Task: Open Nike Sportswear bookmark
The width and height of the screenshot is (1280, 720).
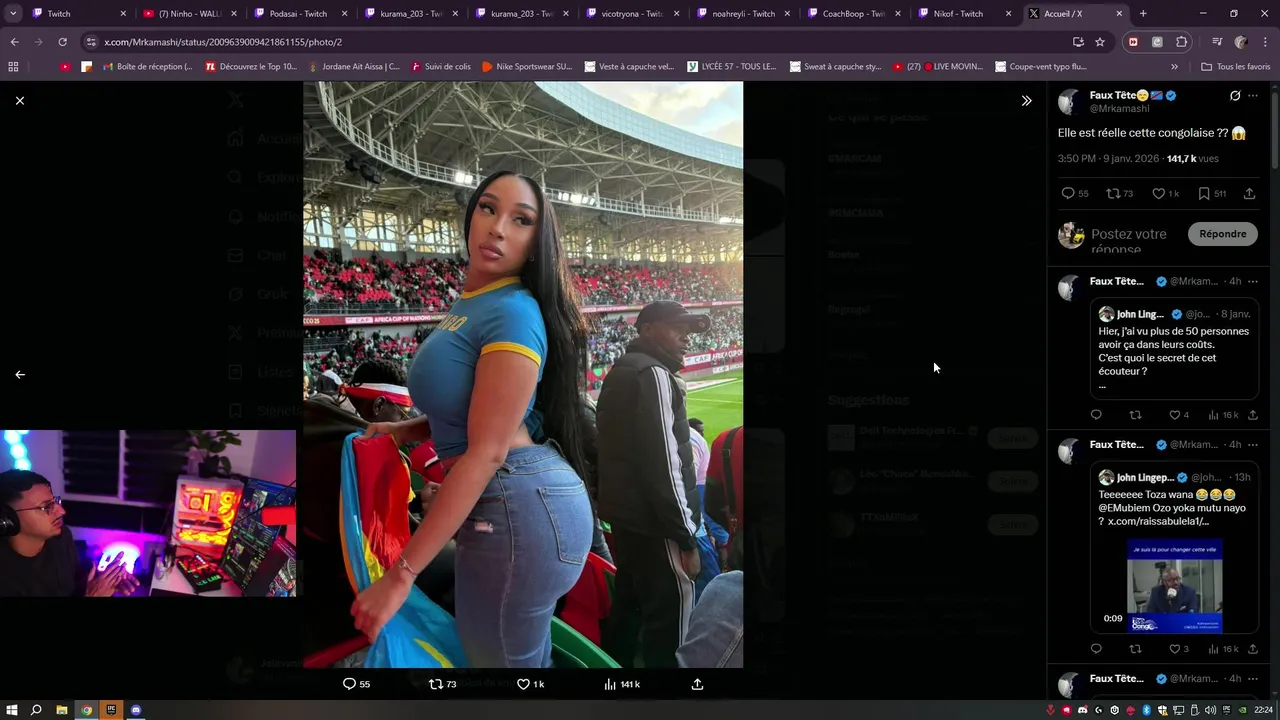Action: (527, 67)
